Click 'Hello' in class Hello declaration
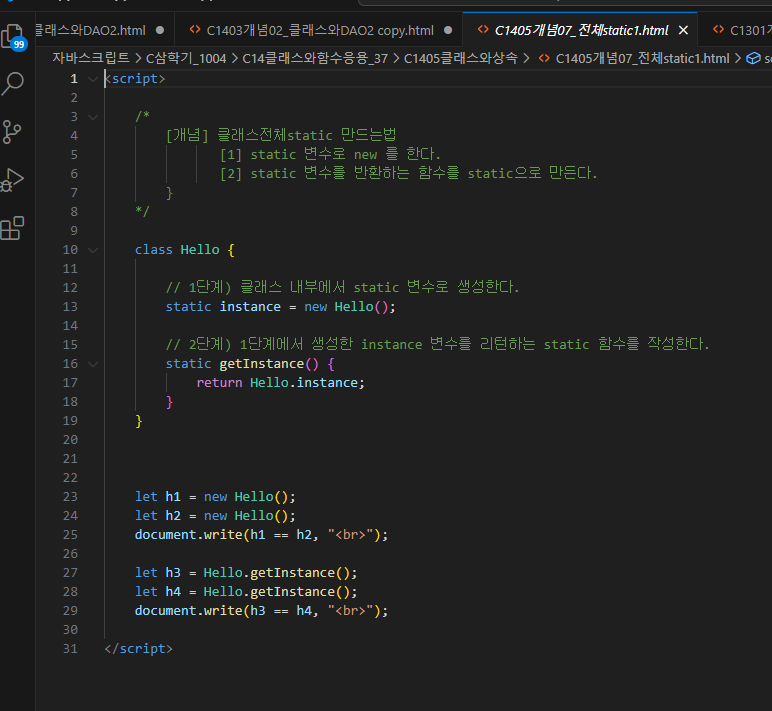 tap(200, 250)
